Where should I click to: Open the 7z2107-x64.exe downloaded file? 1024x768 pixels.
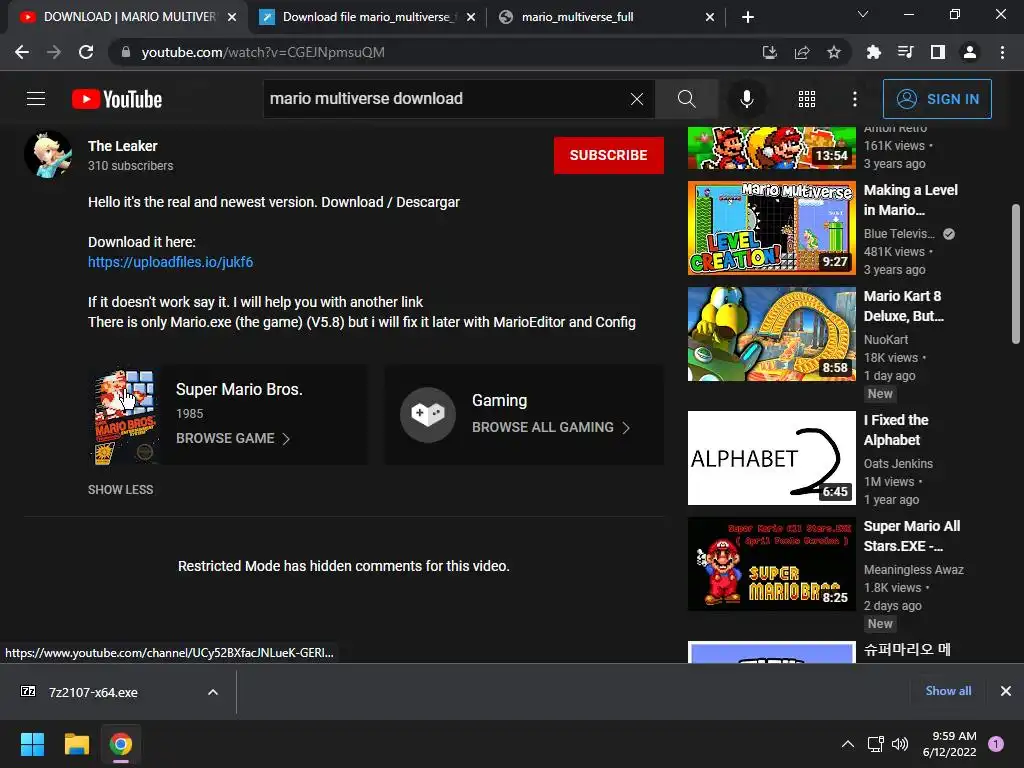pyautogui.click(x=93, y=692)
